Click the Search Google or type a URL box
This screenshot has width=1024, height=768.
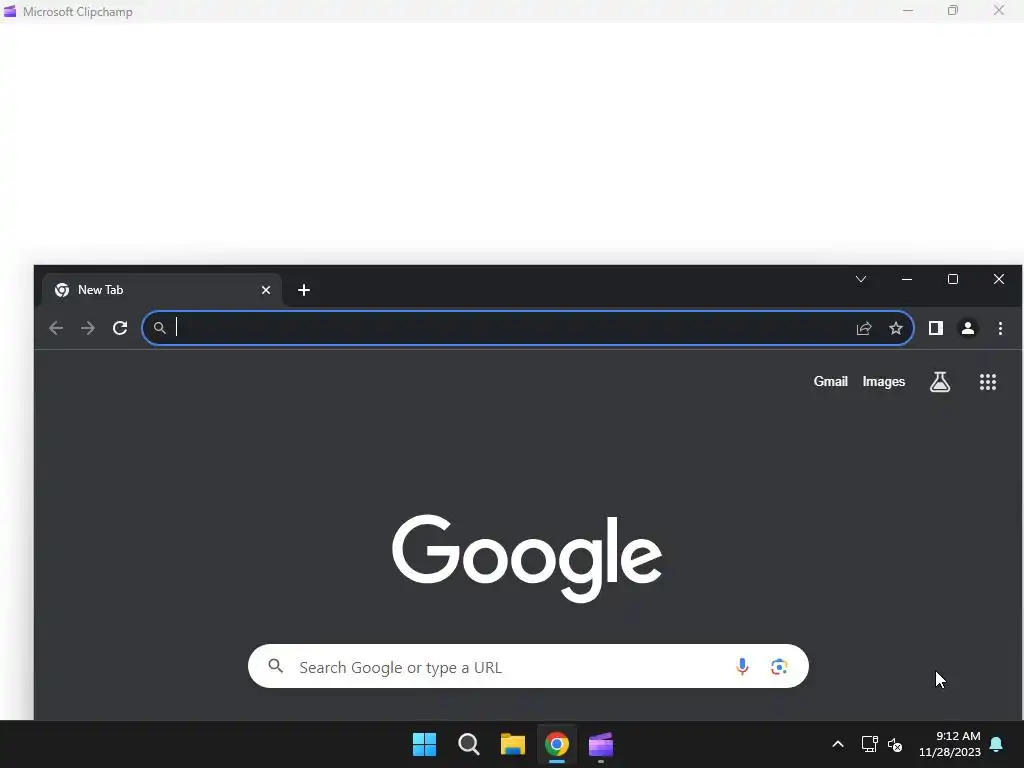click(528, 666)
